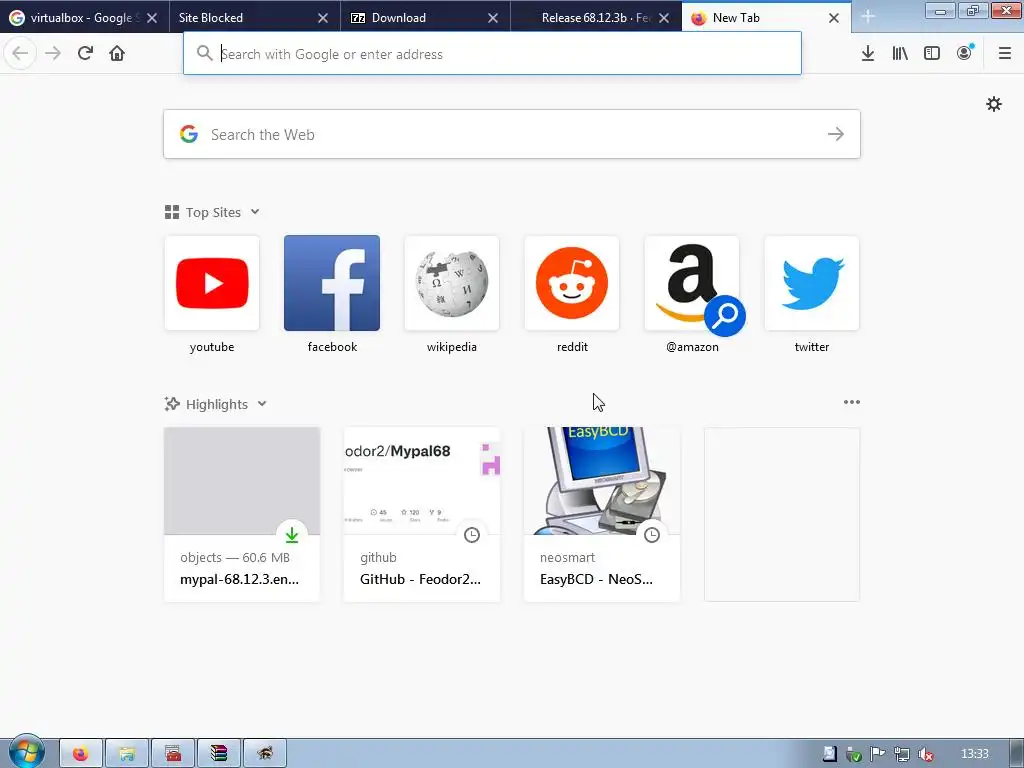The height and width of the screenshot is (768, 1024).
Task: Open the WinRAR books taskbar icon
Action: pyautogui.click(x=219, y=754)
